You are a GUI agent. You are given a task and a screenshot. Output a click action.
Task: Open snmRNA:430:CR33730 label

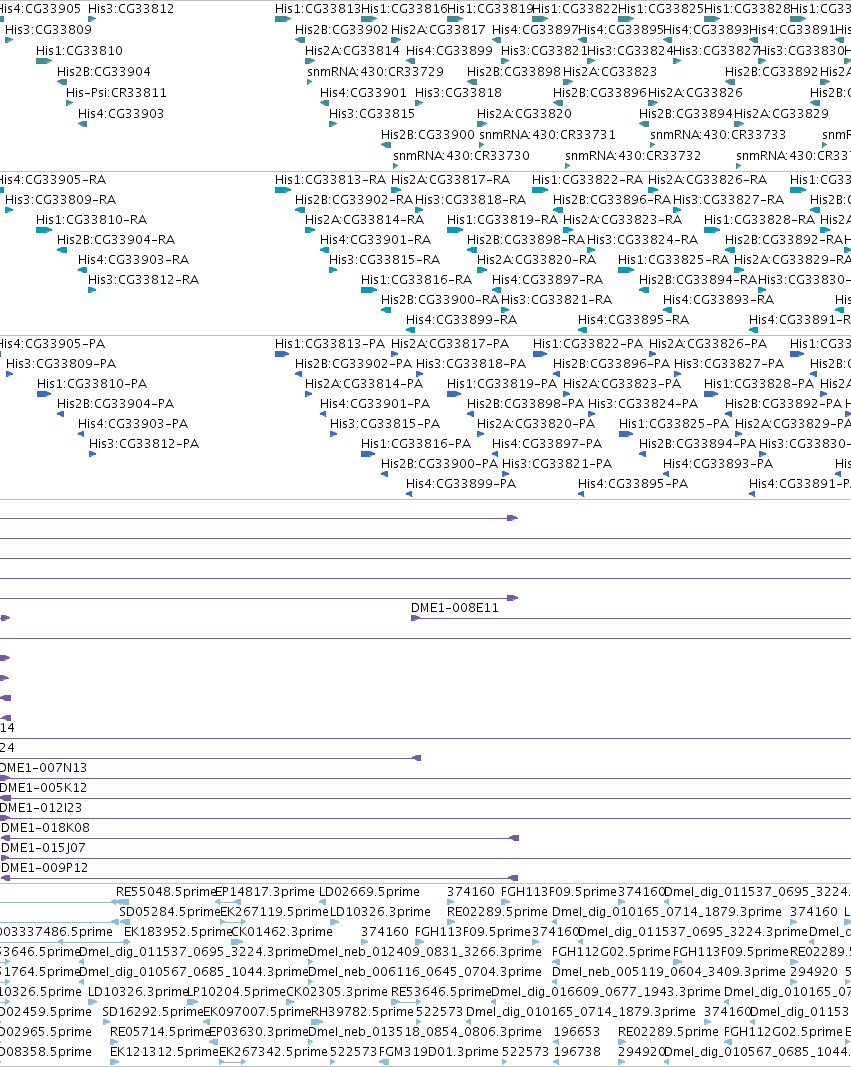(x=461, y=156)
